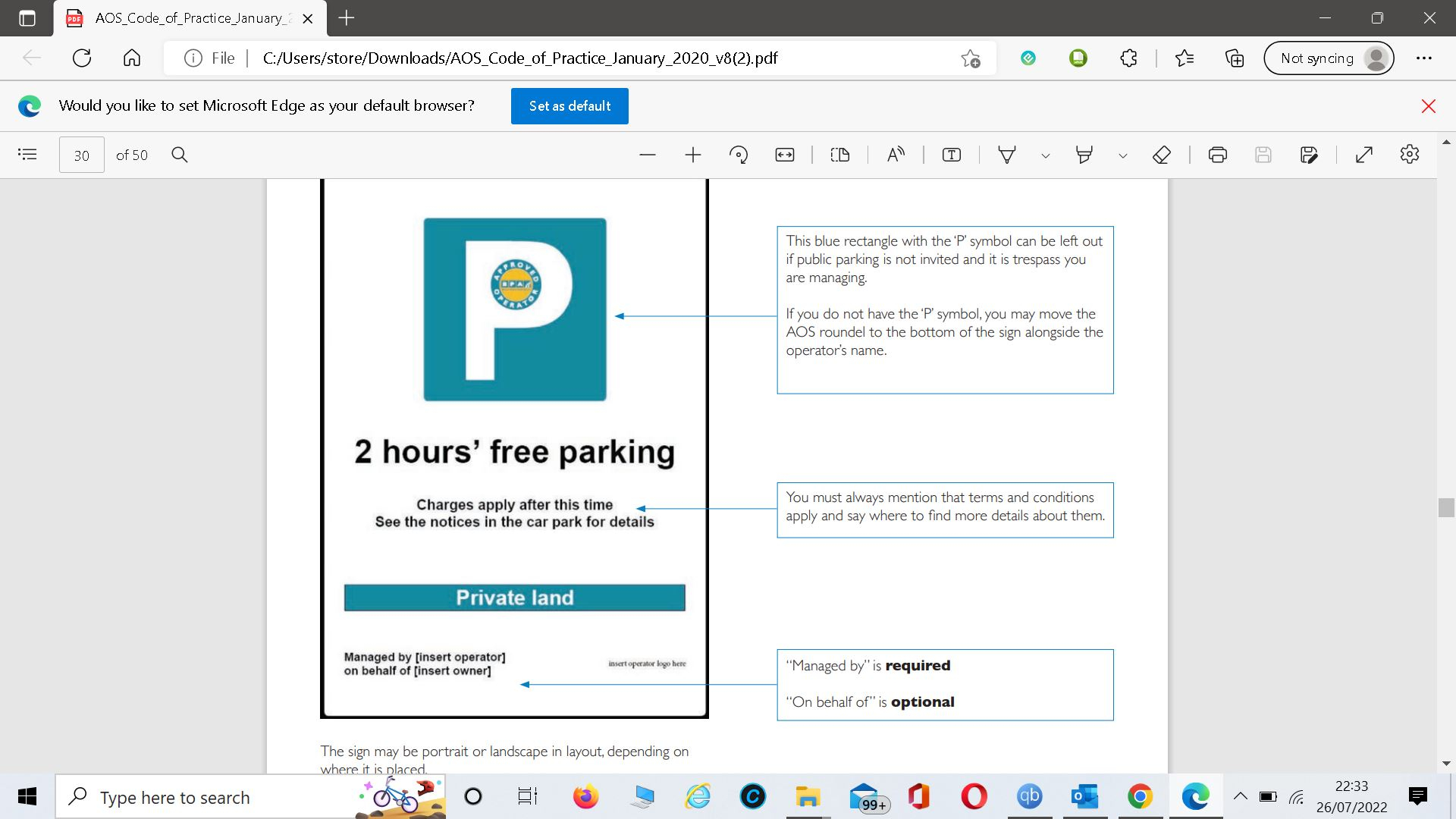Click the page number input field

click(x=82, y=155)
